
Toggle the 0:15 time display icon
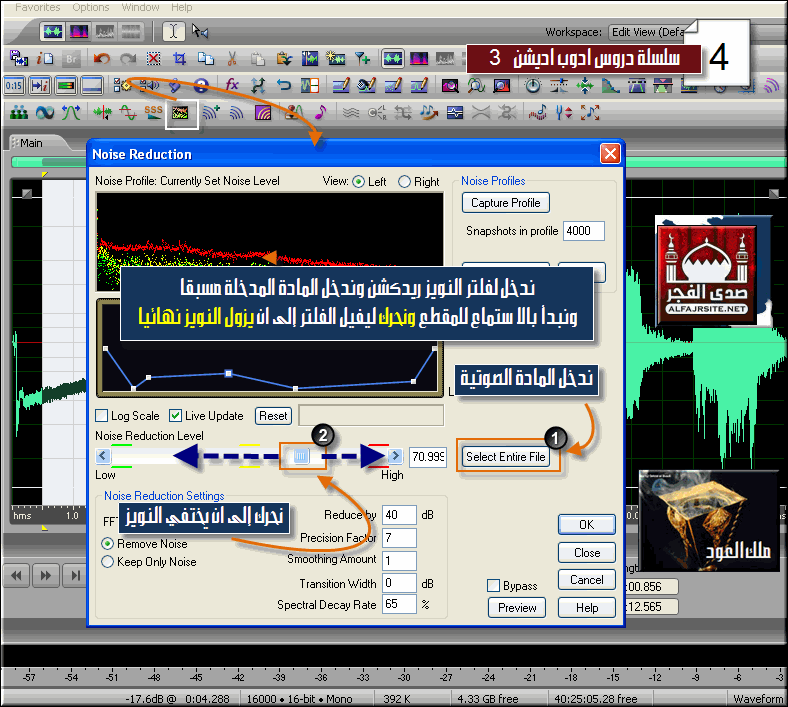[14, 86]
